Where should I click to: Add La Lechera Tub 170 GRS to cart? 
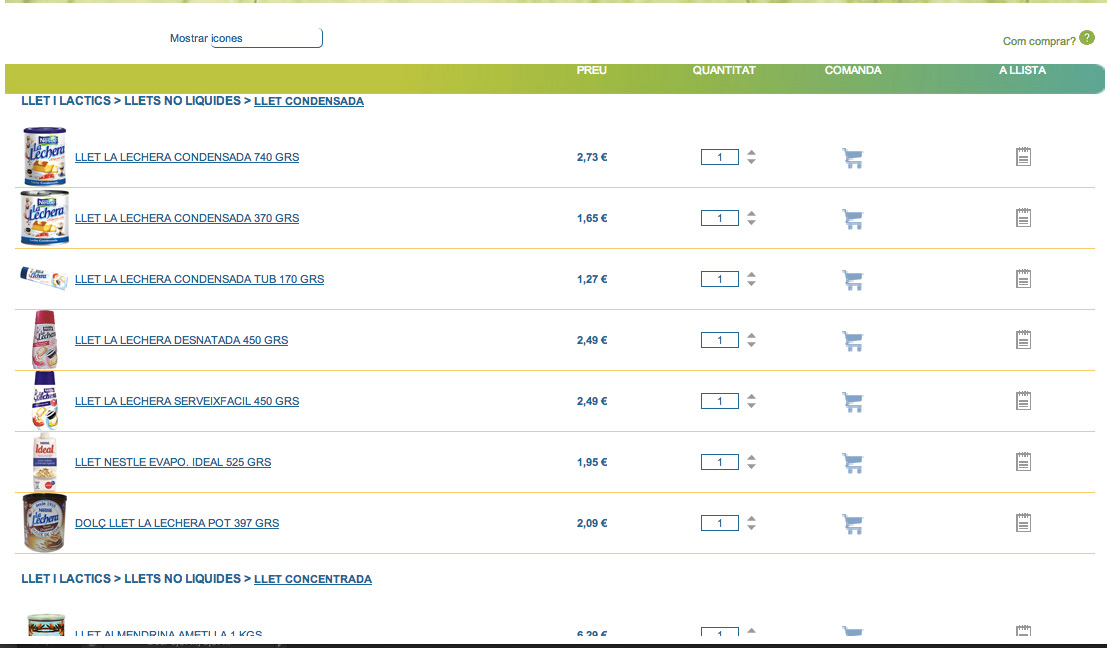tap(852, 280)
